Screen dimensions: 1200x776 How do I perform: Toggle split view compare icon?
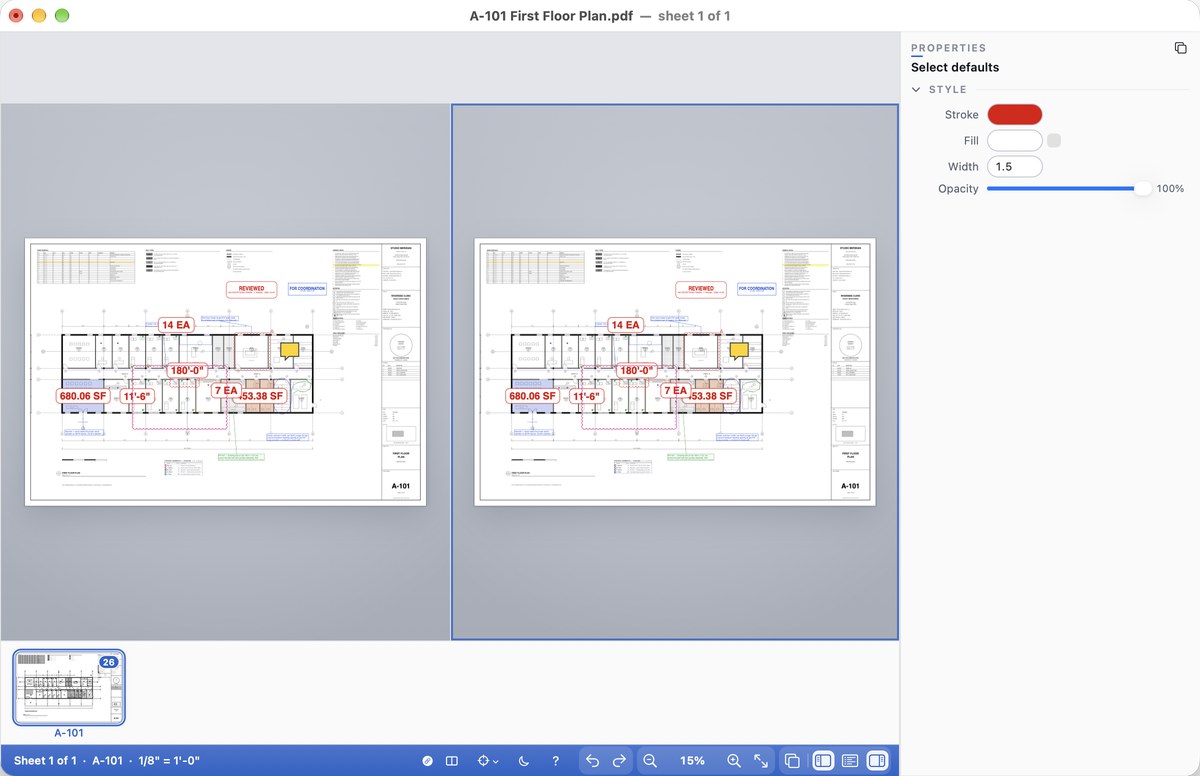(x=452, y=761)
